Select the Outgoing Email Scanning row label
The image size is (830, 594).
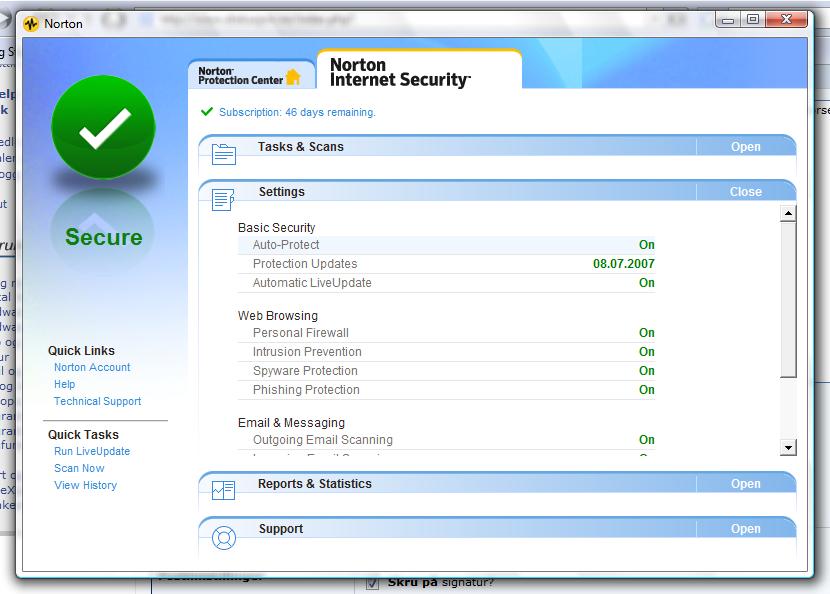click(323, 439)
